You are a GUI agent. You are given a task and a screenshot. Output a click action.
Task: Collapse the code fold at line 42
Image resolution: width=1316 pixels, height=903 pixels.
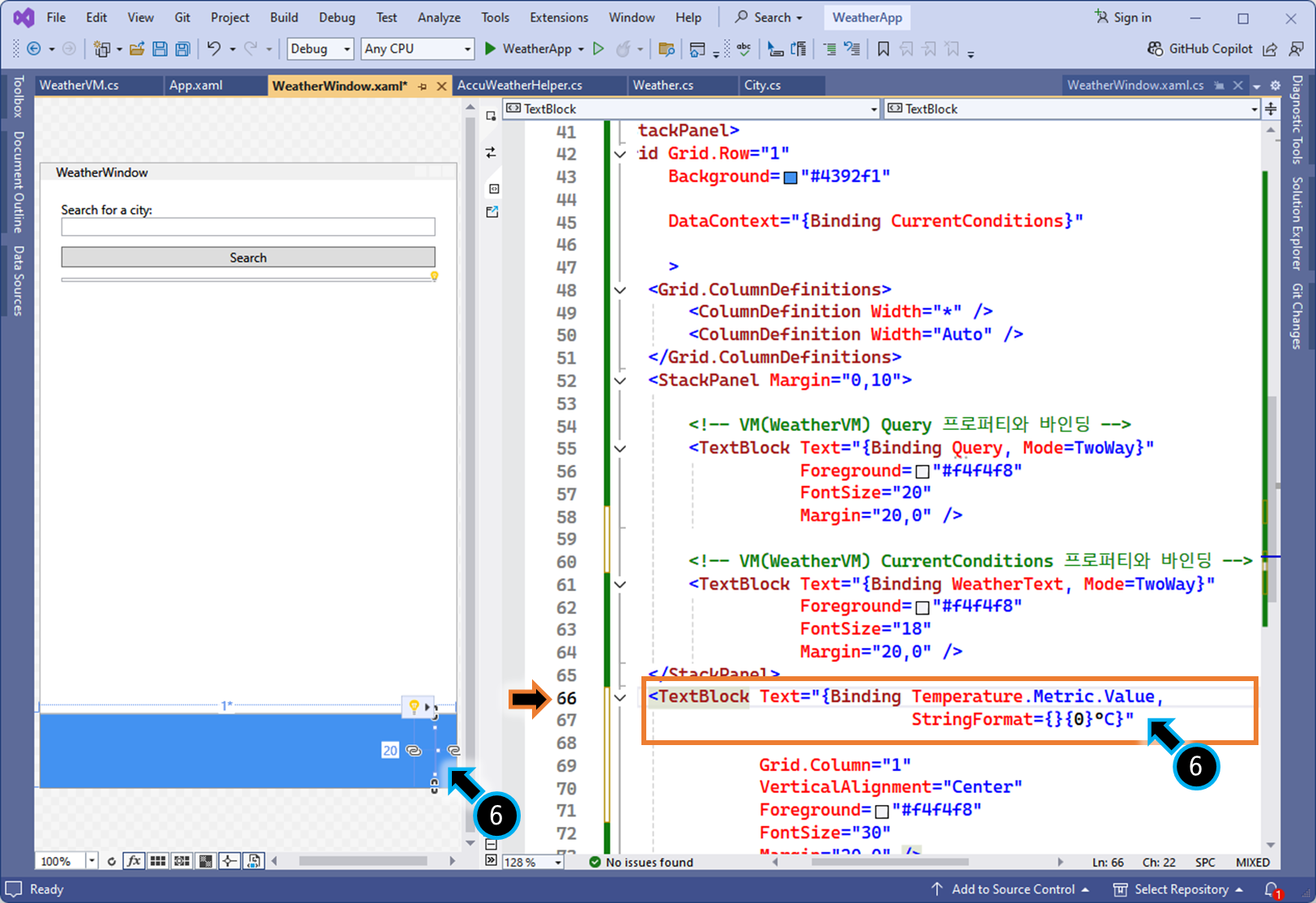click(620, 154)
